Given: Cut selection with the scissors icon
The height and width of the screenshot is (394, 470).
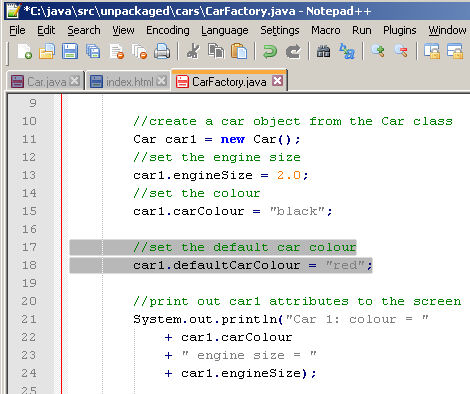Looking at the screenshot, I should pyautogui.click(x=193, y=52).
